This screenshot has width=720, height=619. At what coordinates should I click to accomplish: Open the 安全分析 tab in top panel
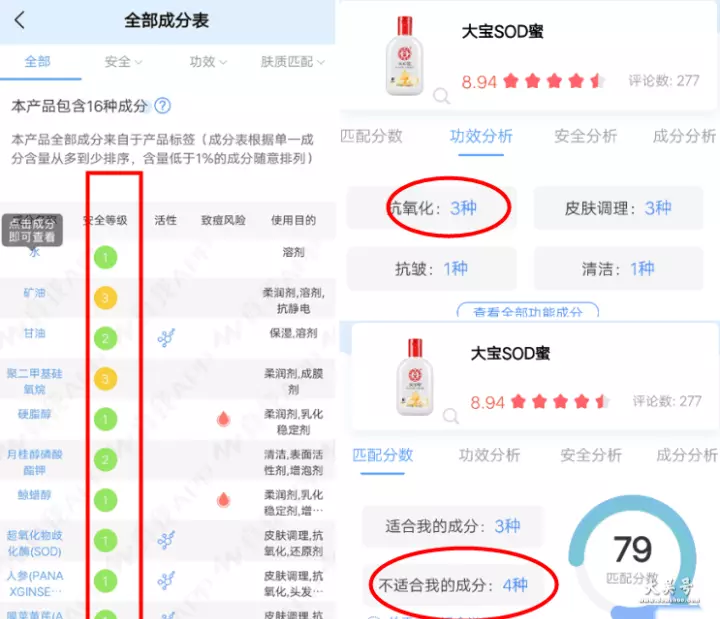(585, 136)
